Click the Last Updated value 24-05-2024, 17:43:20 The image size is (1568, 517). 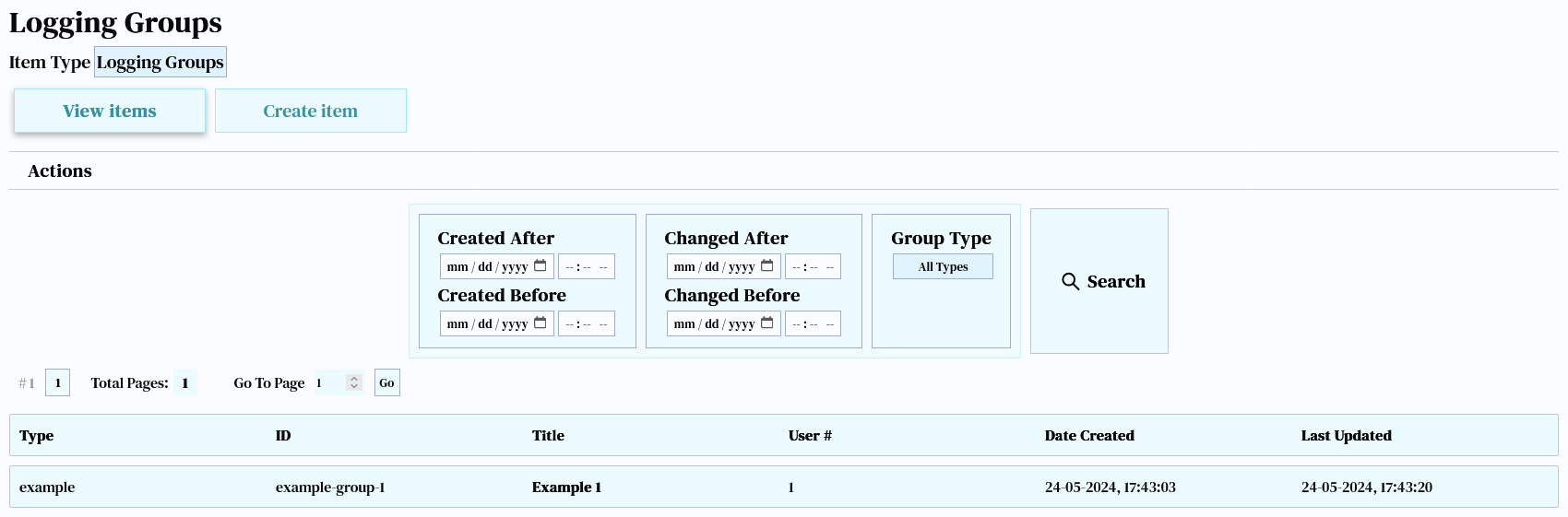point(1367,487)
